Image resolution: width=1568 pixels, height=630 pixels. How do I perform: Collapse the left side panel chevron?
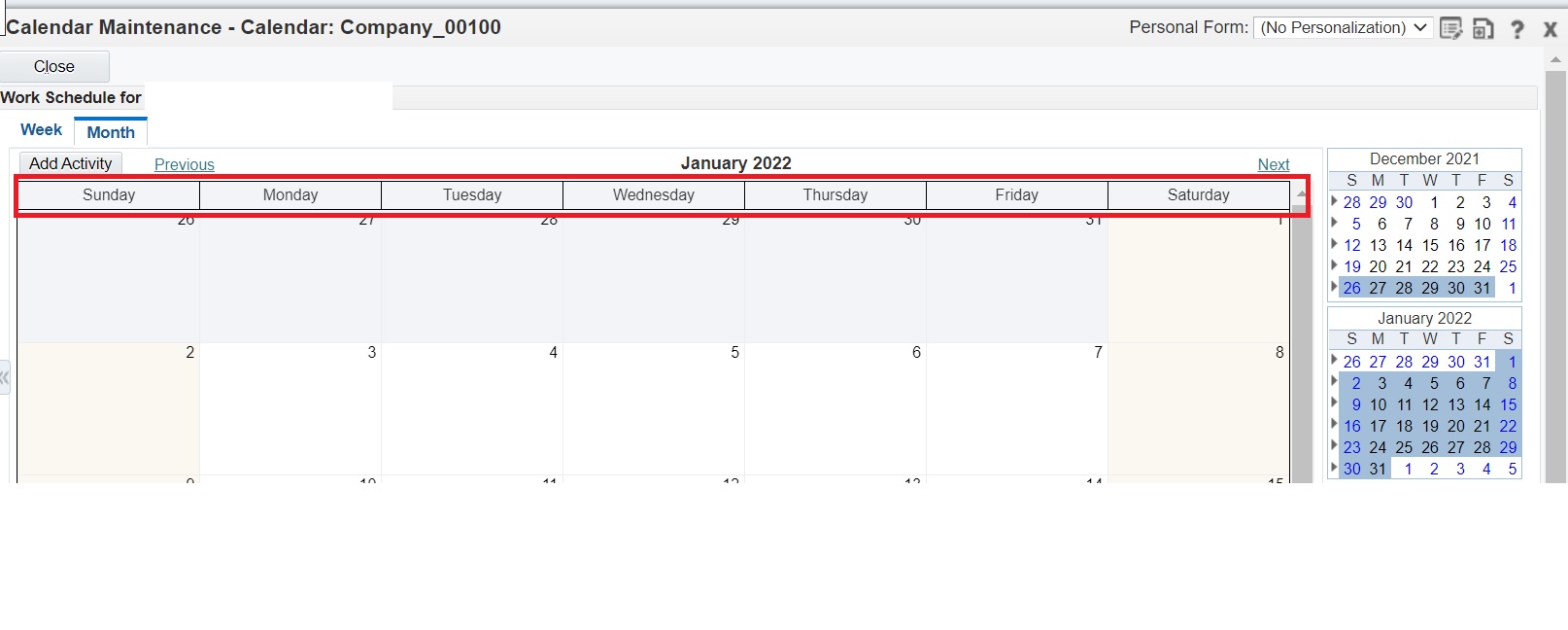(5, 378)
